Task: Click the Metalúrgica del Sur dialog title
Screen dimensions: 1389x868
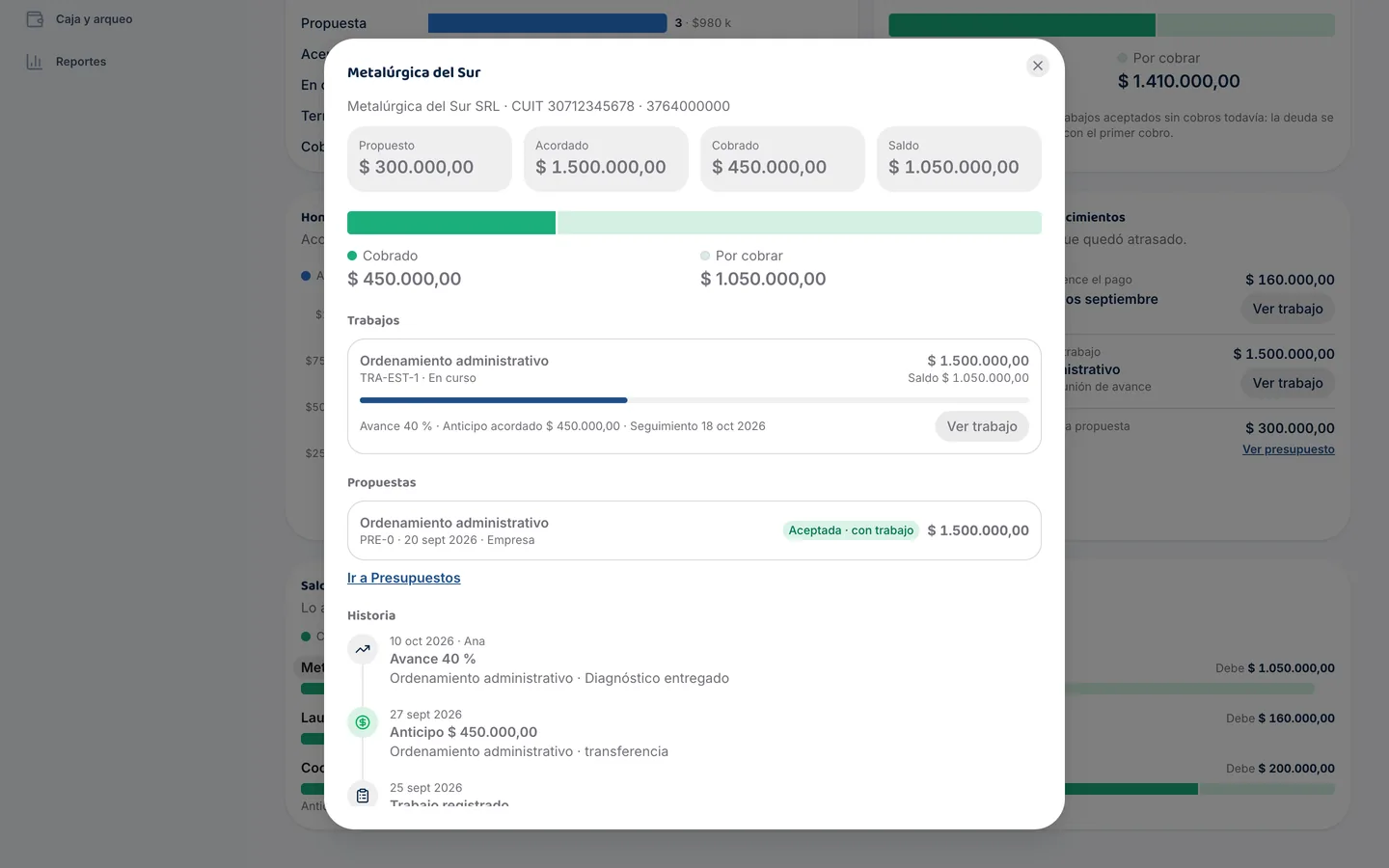Action: click(x=414, y=72)
